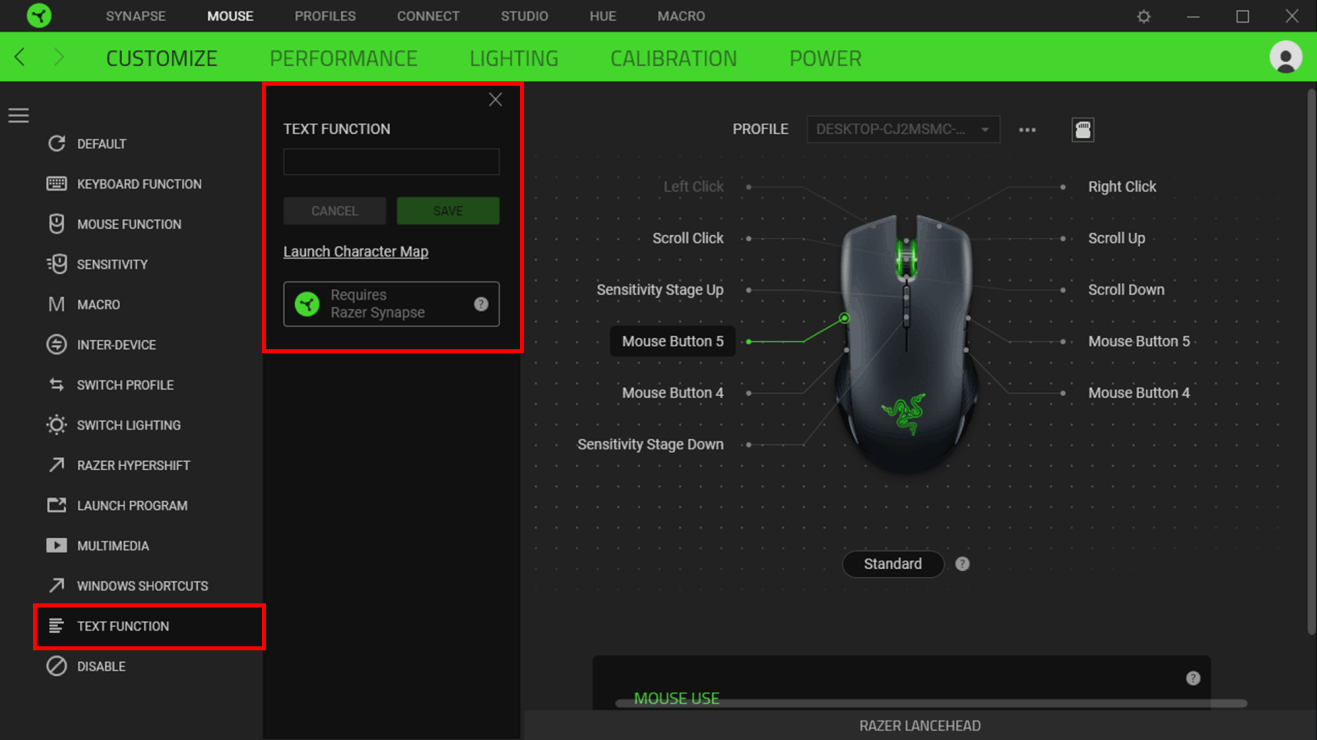Select the Inter-Device icon
1317x740 pixels.
pyautogui.click(x=56, y=344)
